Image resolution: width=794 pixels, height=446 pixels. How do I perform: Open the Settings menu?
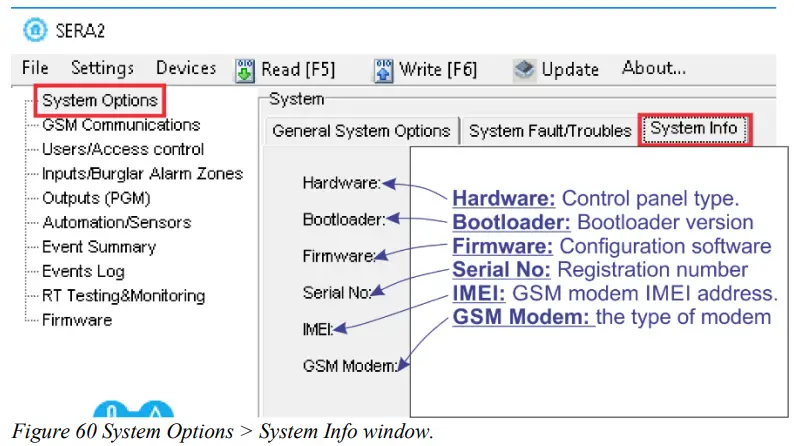pos(102,68)
